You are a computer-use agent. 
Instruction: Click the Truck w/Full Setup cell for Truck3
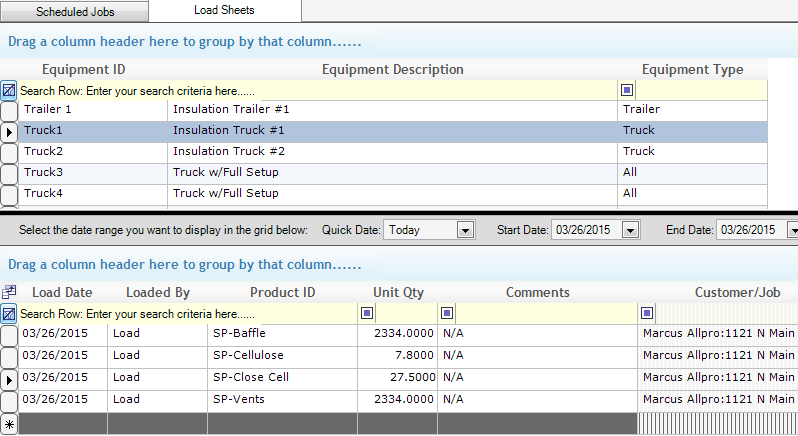click(x=392, y=172)
